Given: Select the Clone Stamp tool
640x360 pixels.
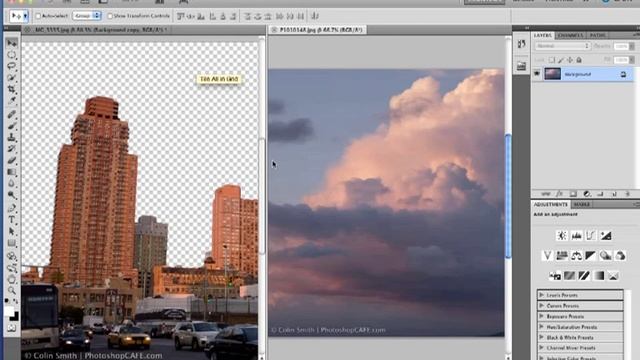Looking at the screenshot, I should click(12, 138).
